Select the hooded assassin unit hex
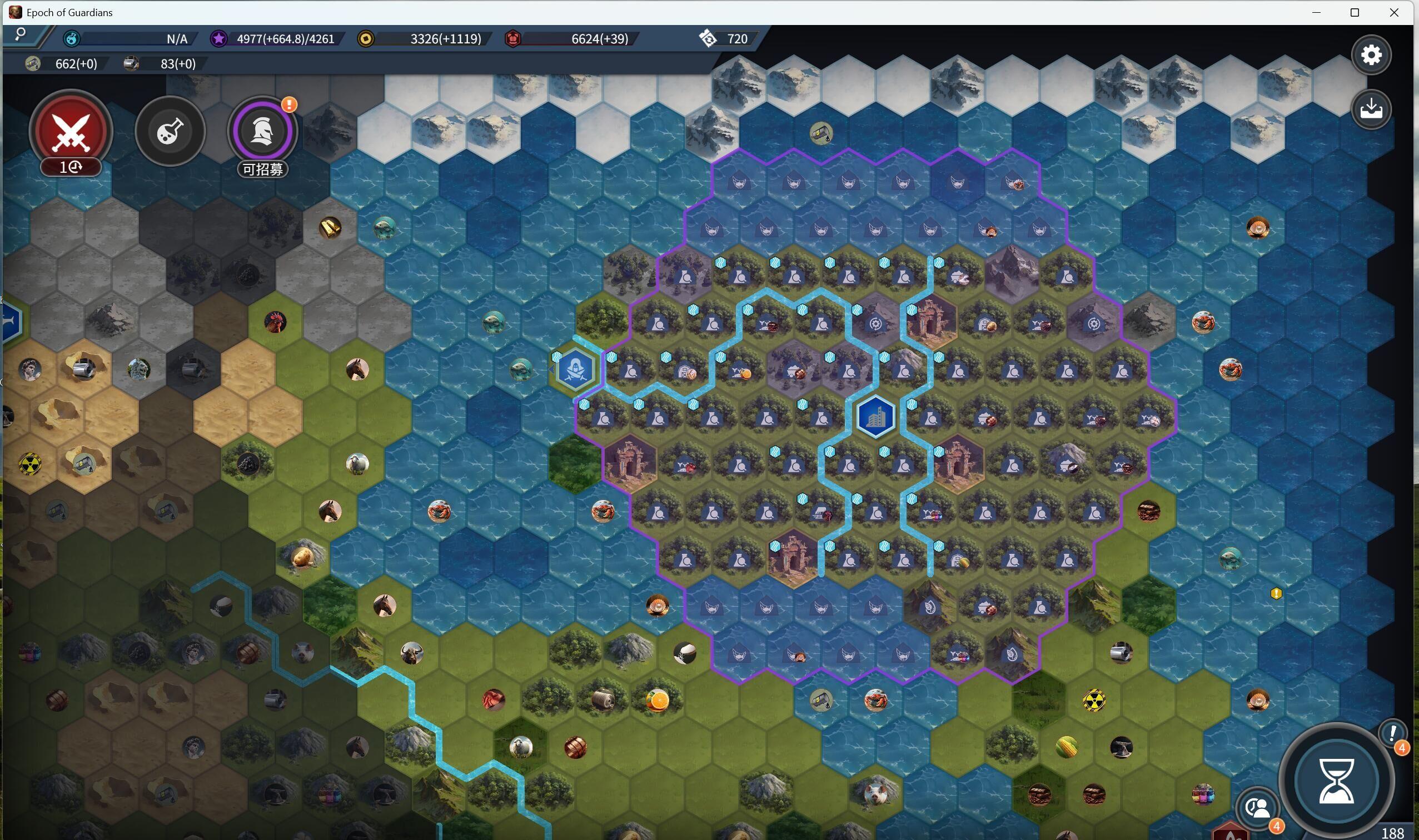 575,369
